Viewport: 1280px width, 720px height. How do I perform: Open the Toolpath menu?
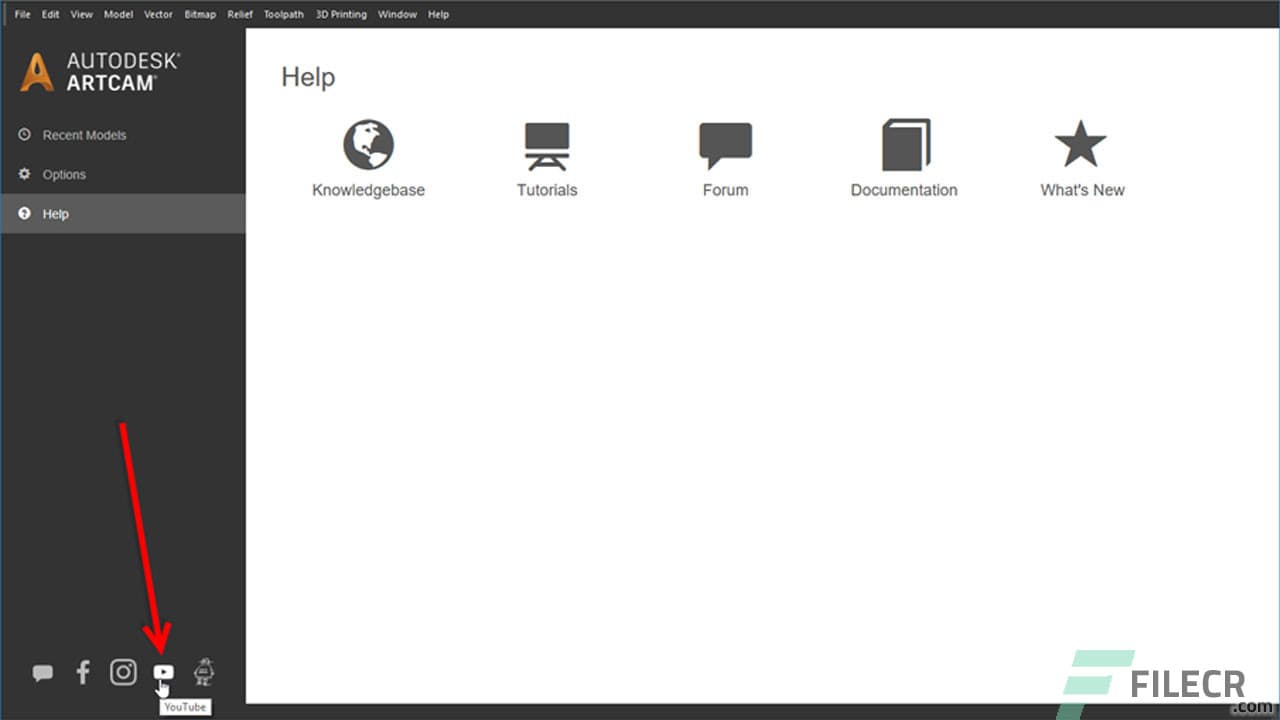(283, 14)
